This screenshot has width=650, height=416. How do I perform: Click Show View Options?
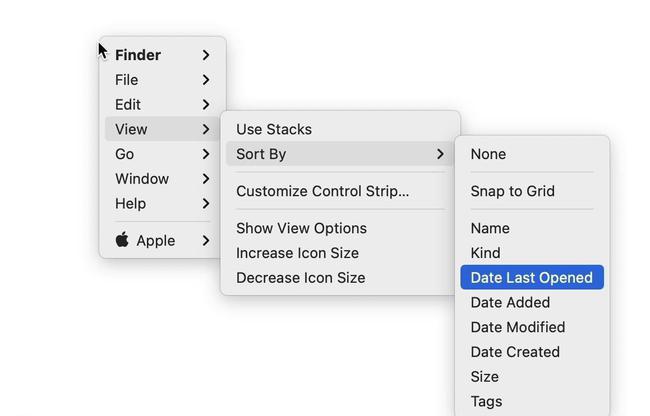(301, 228)
